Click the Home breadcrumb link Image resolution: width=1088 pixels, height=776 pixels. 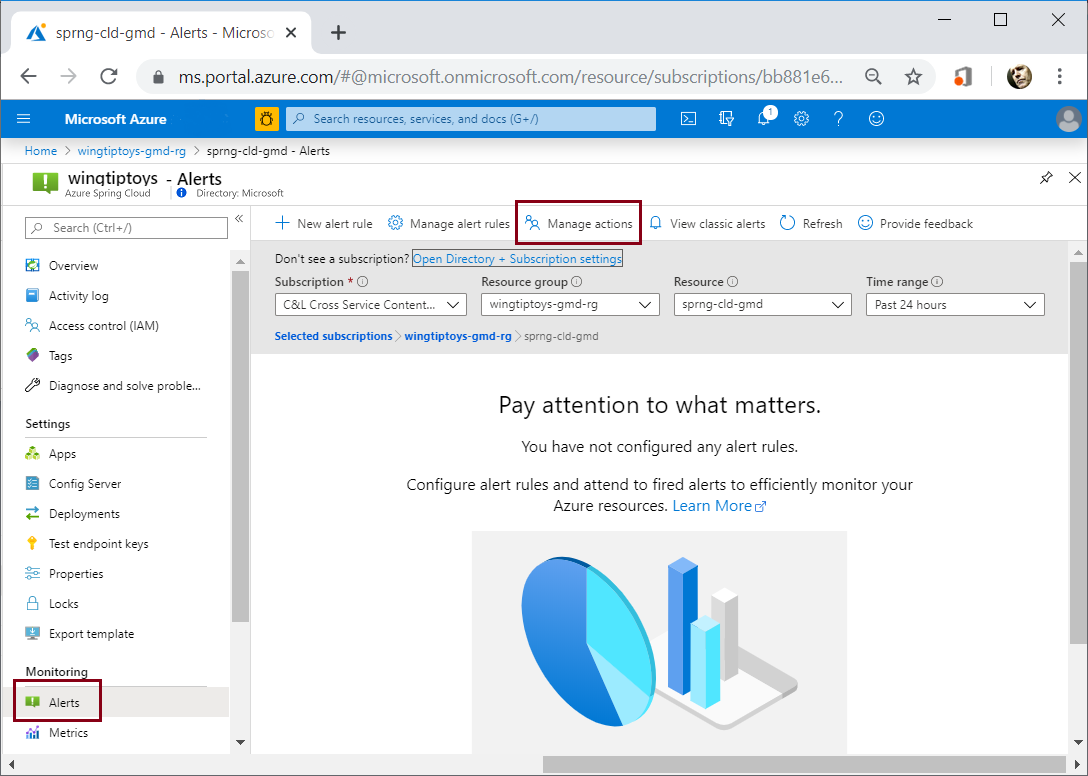tap(41, 151)
